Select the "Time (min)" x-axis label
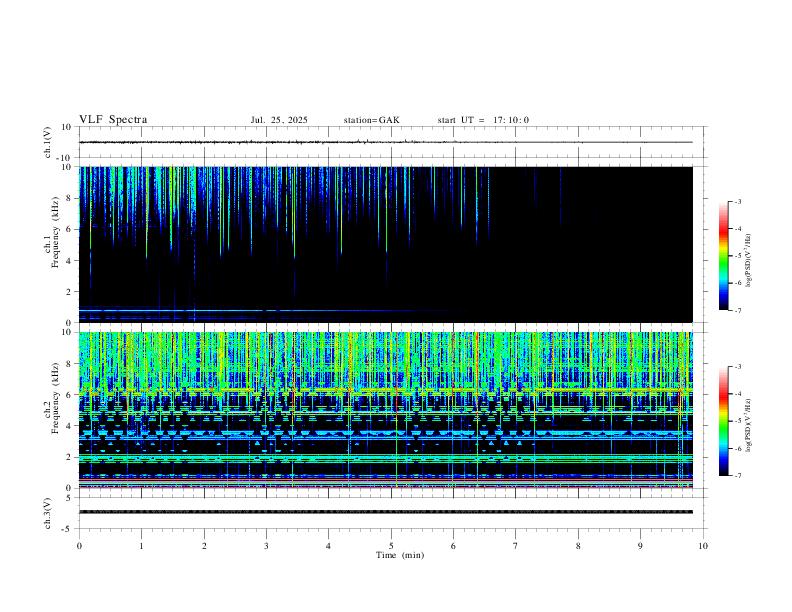 tap(400, 555)
